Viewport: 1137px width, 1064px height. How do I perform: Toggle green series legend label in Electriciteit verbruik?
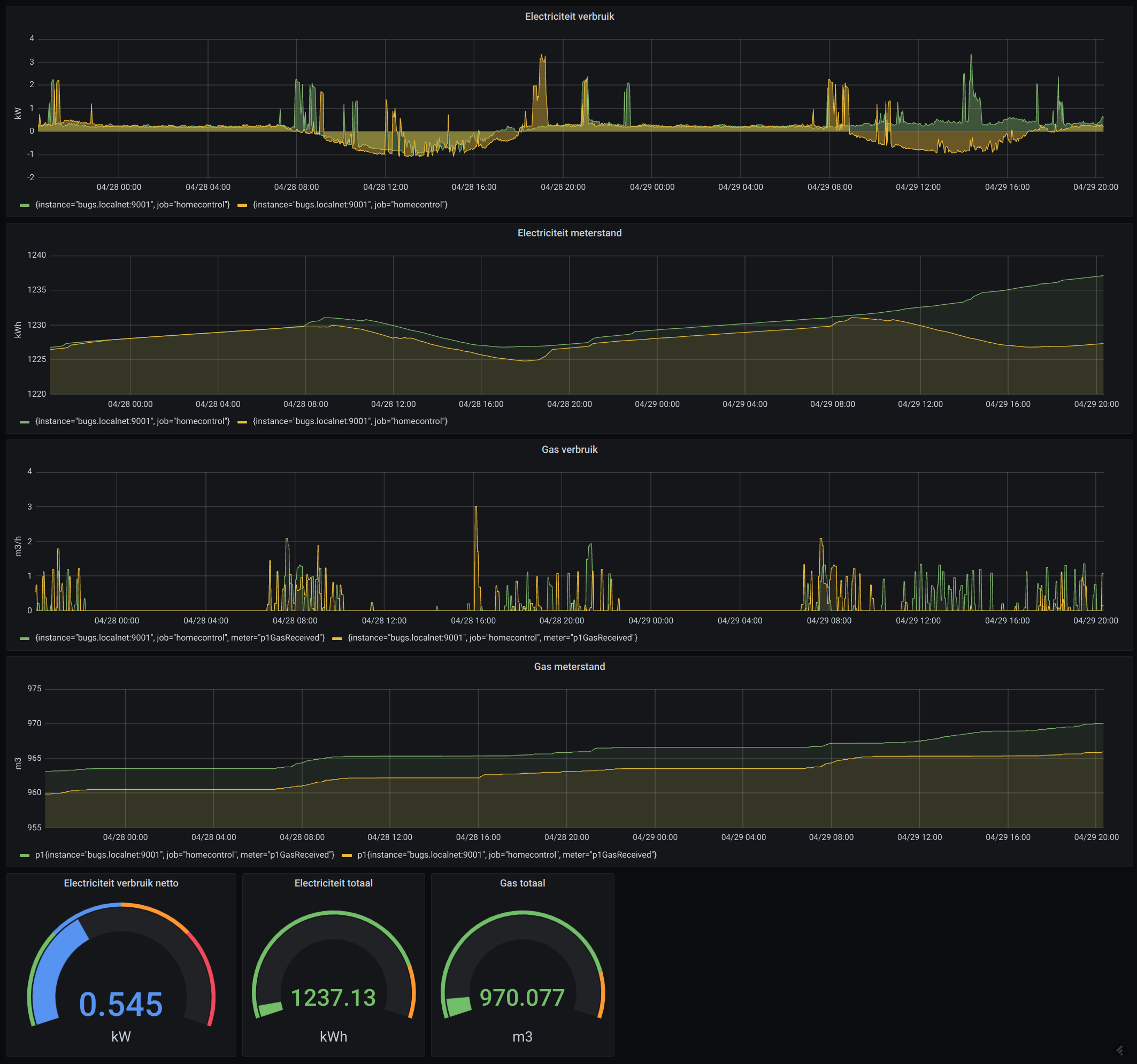point(133,205)
